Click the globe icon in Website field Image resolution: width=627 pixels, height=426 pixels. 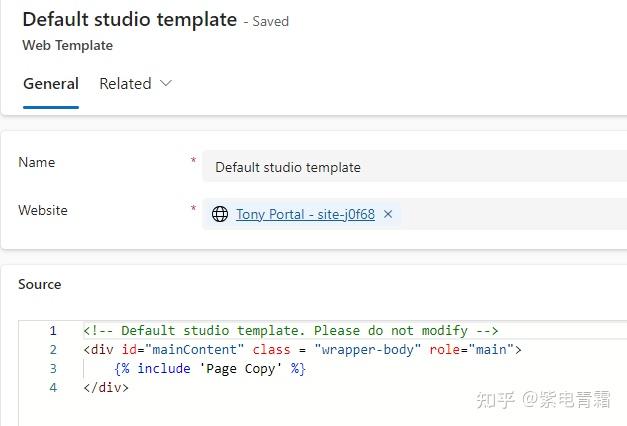220,214
